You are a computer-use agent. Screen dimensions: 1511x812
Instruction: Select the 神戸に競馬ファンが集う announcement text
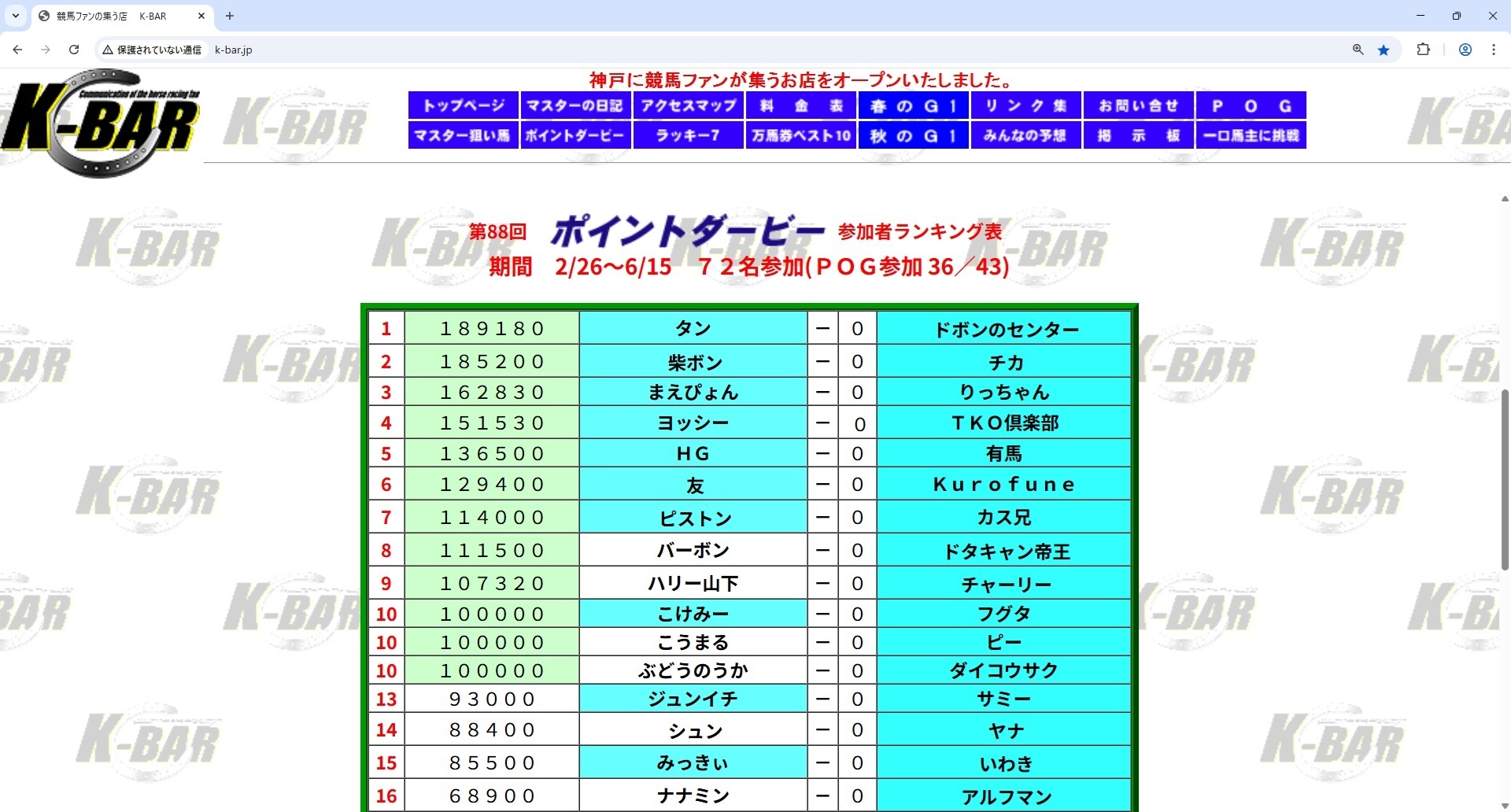tap(801, 79)
